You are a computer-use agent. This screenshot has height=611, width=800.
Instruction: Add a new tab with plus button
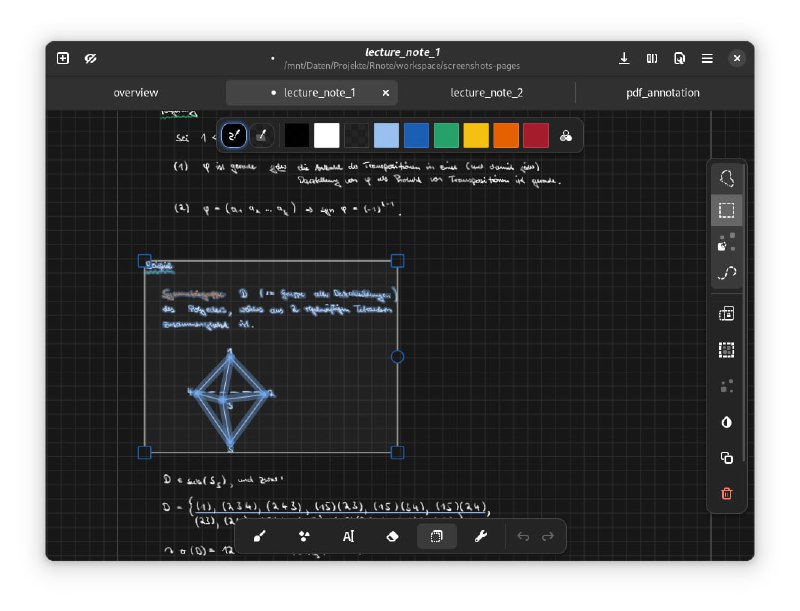click(x=63, y=59)
